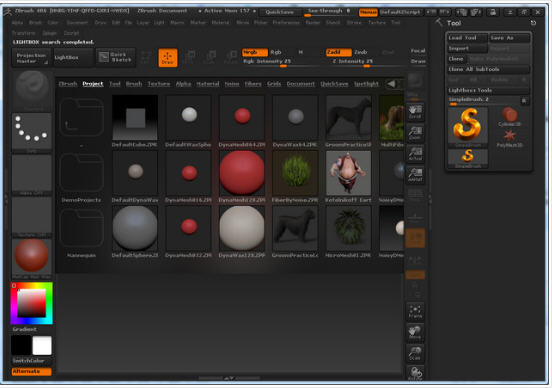
Task: Click the main color picker square
Action: [x=32, y=303]
